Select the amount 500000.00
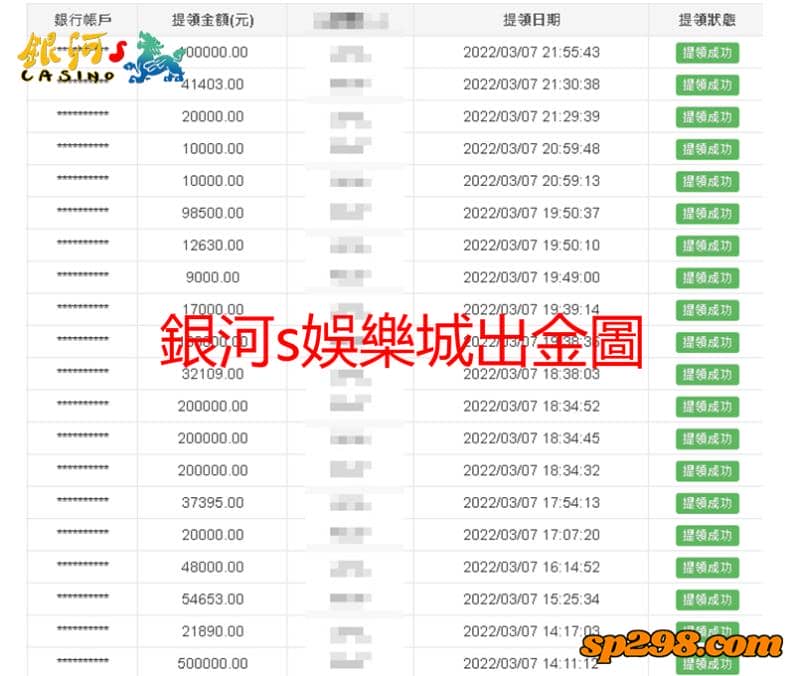Image resolution: width=795 pixels, height=676 pixels. [213, 664]
